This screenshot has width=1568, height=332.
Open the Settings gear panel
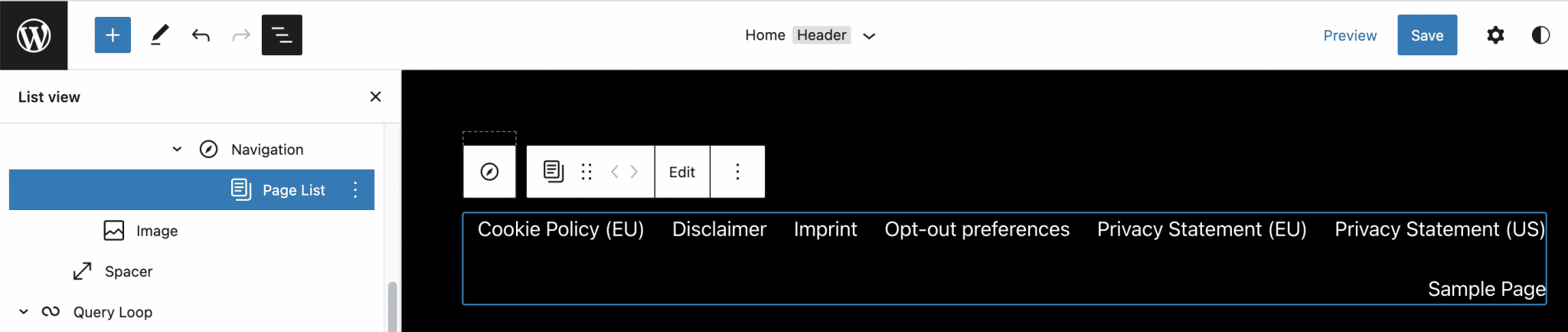pos(1495,35)
